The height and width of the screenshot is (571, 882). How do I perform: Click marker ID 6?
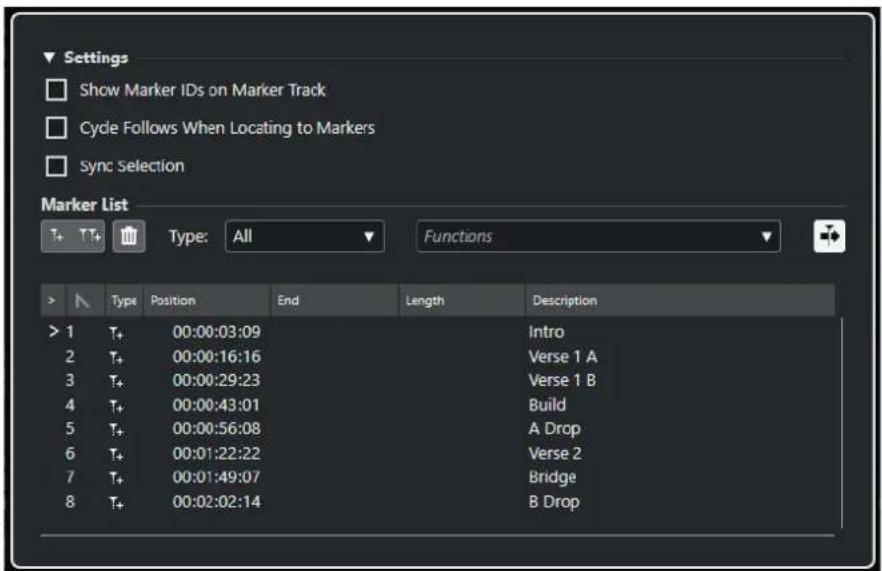click(70, 453)
